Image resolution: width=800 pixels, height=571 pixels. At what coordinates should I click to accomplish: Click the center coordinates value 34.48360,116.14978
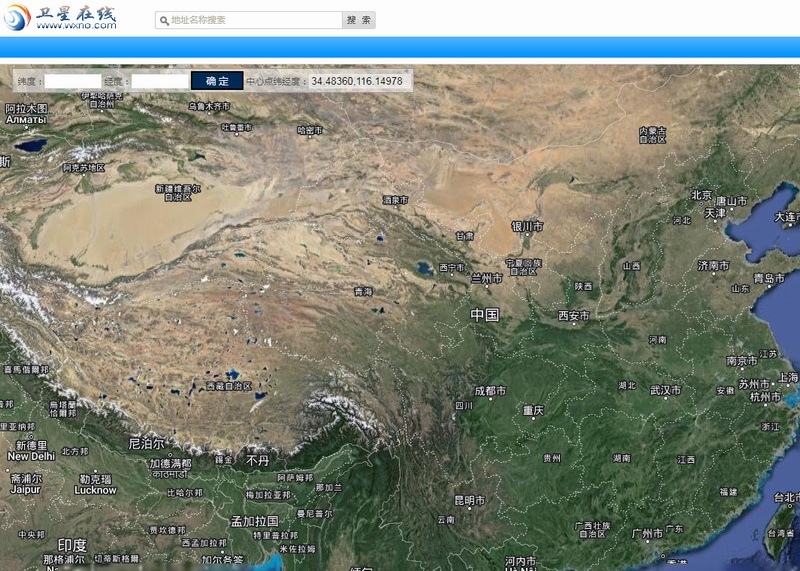[357, 81]
